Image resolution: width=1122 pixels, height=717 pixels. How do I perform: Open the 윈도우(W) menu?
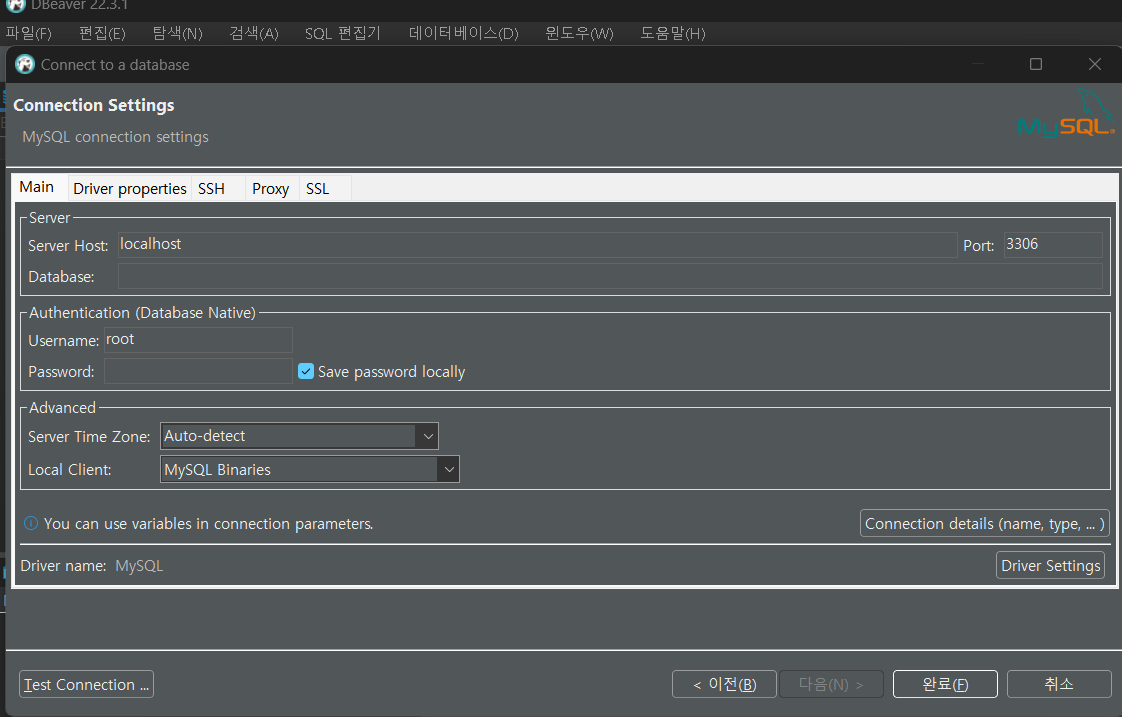click(x=579, y=33)
